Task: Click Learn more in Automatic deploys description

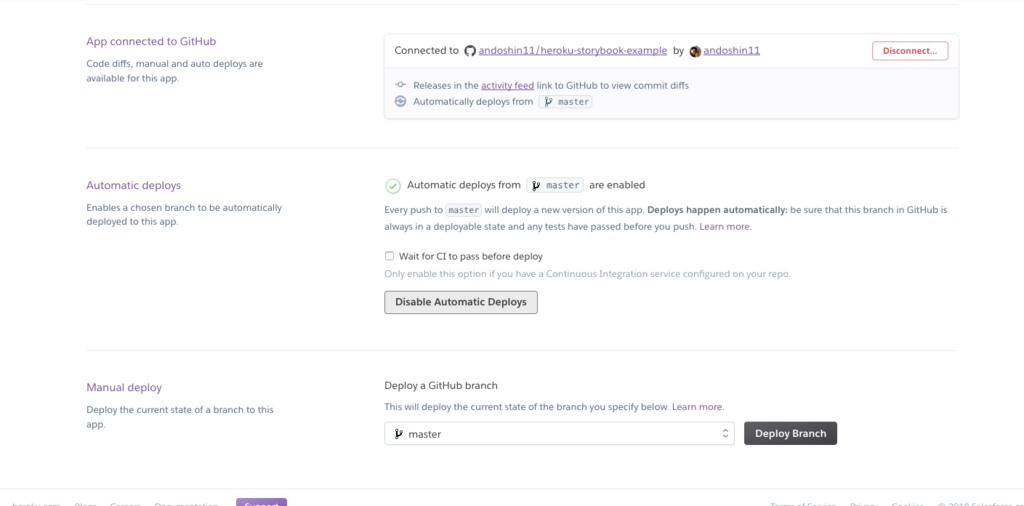Action: pyautogui.click(x=725, y=227)
